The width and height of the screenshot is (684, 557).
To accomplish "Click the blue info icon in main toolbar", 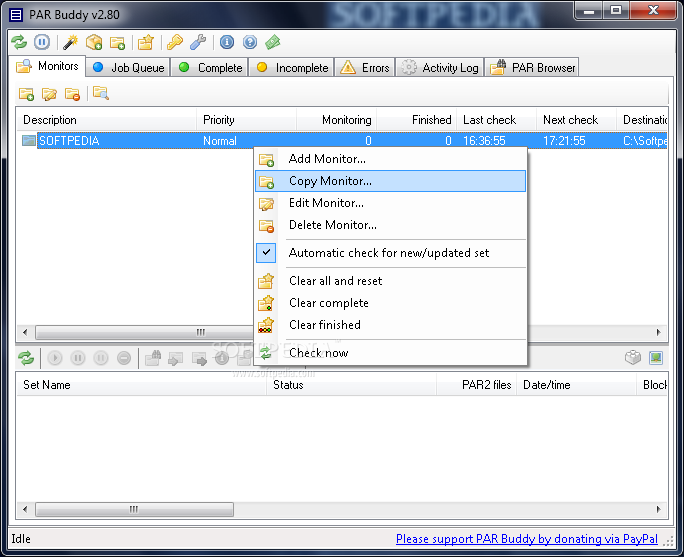I will pos(227,42).
